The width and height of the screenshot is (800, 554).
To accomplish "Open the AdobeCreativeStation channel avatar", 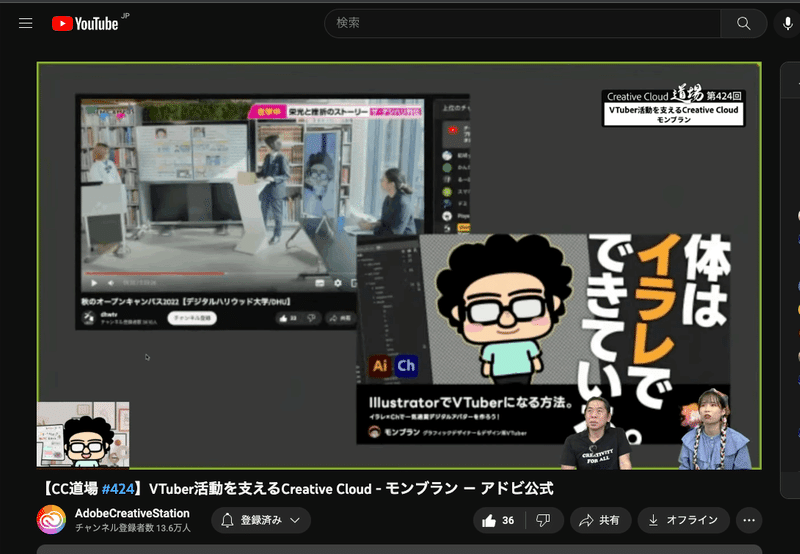I will pos(51,520).
